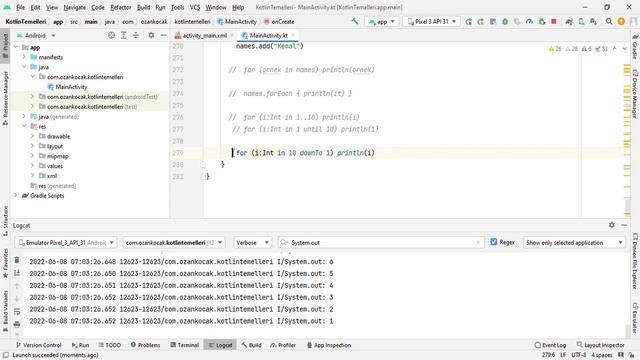Open the File menu
Screen dimensions: 640x360
pyautogui.click(x=20, y=7)
